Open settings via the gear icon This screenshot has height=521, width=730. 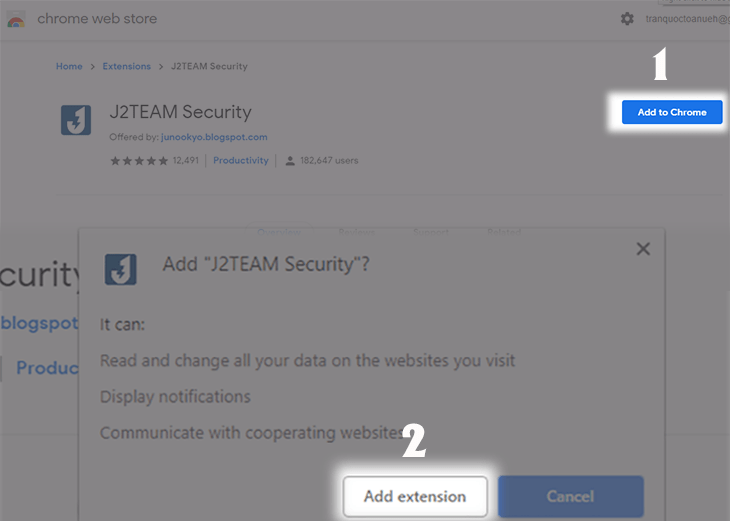627,19
